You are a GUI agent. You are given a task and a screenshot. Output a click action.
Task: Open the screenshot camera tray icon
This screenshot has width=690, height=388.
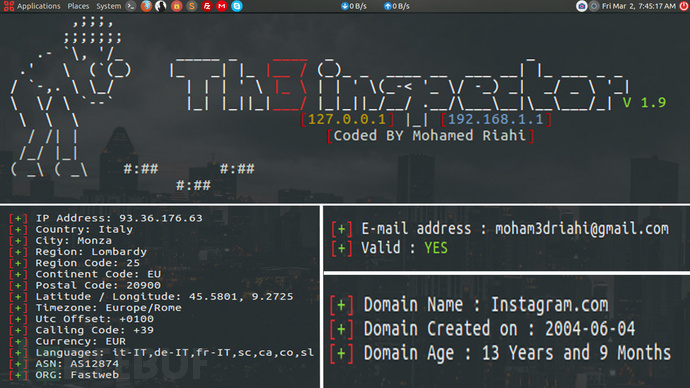tap(581, 6)
